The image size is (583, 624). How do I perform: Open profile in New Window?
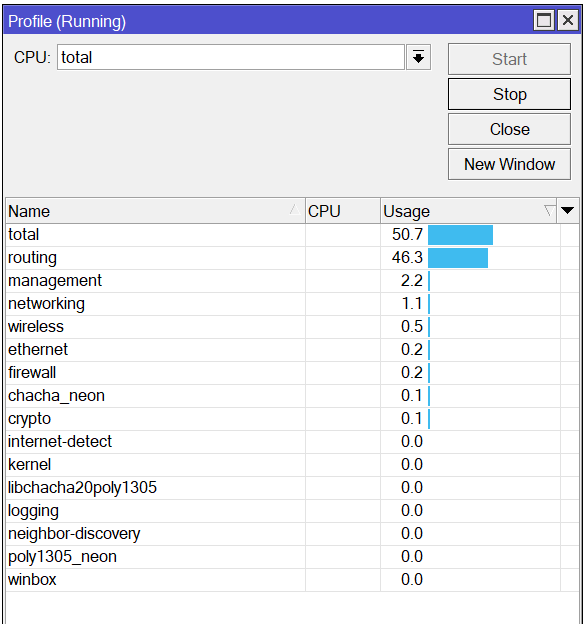pyautogui.click(x=509, y=164)
